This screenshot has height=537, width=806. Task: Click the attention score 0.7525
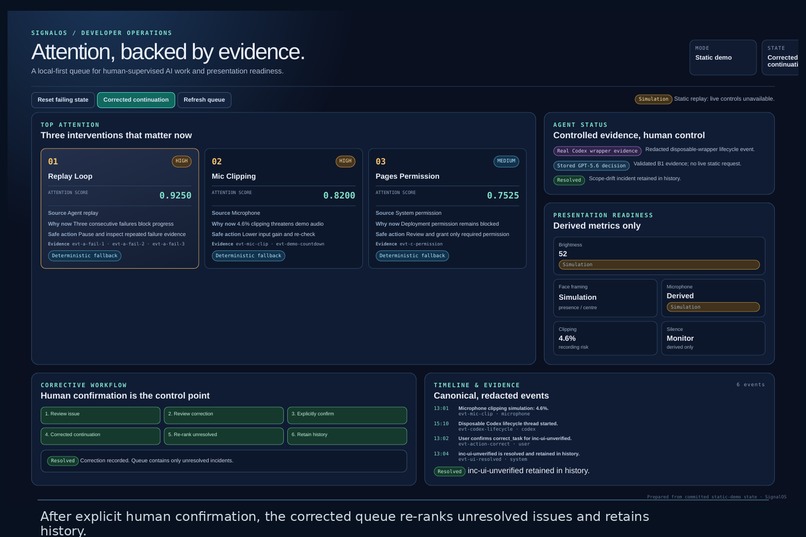(x=503, y=195)
